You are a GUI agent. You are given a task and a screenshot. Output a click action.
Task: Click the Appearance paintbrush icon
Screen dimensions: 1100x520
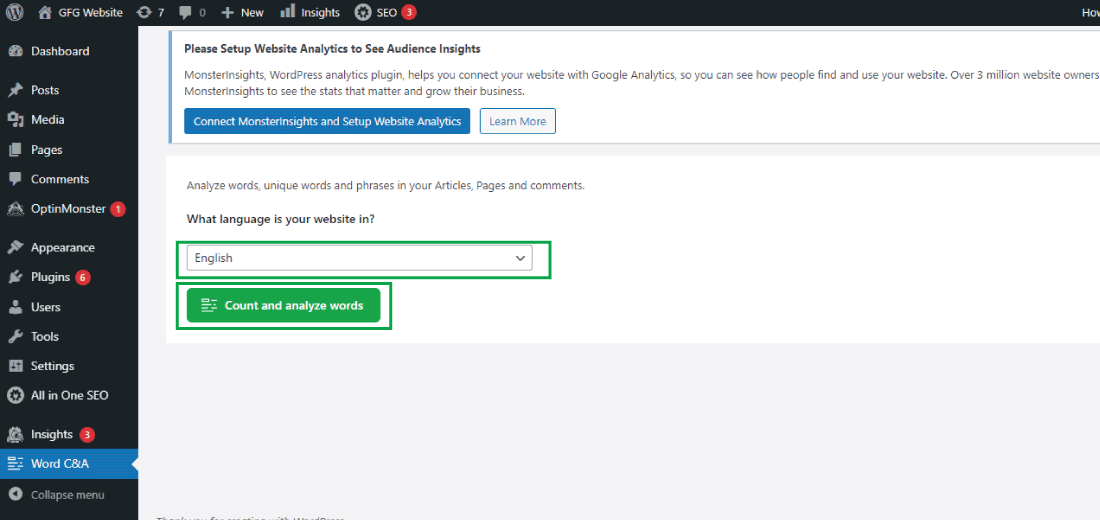pos(15,248)
